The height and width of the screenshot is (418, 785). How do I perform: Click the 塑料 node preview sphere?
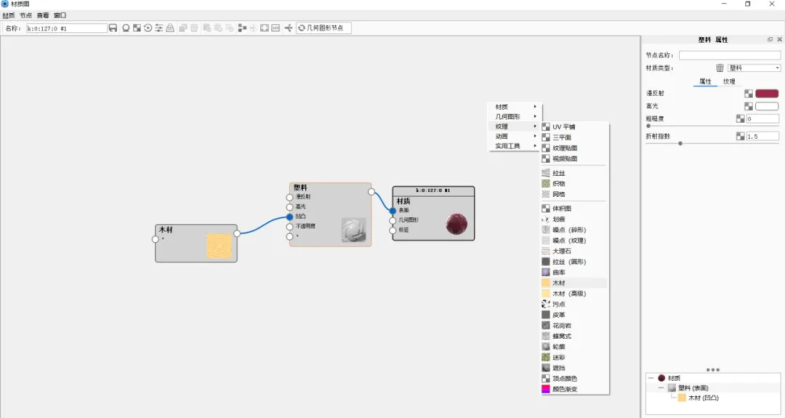pos(354,230)
